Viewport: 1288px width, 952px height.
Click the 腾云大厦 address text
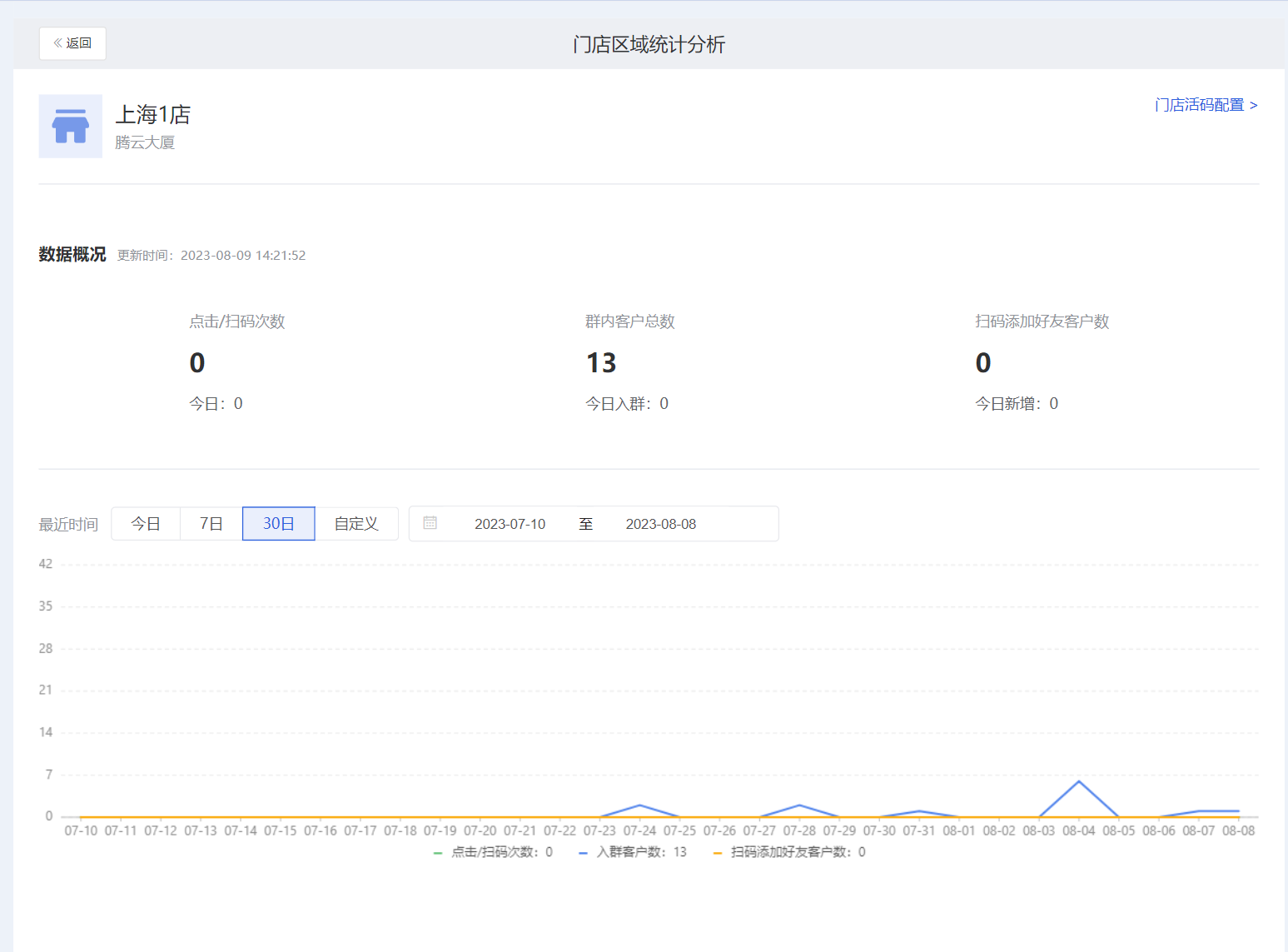(145, 142)
